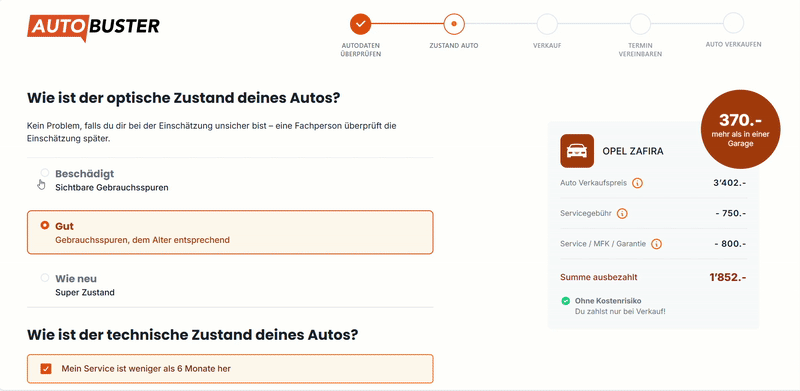The height and width of the screenshot is (391, 800).
Task: Click the Termin vereinbaren step label
Action: pos(640,50)
